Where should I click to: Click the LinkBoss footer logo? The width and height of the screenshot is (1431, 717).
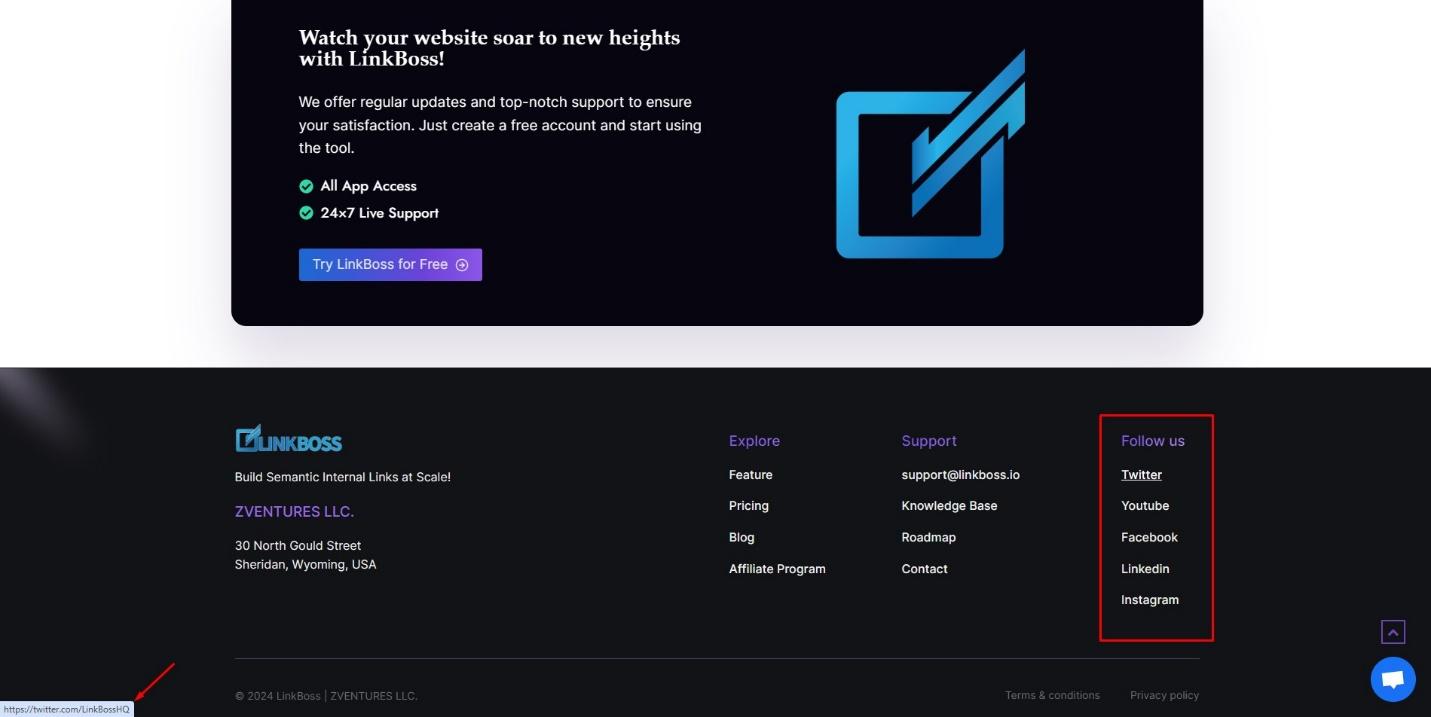coord(288,439)
